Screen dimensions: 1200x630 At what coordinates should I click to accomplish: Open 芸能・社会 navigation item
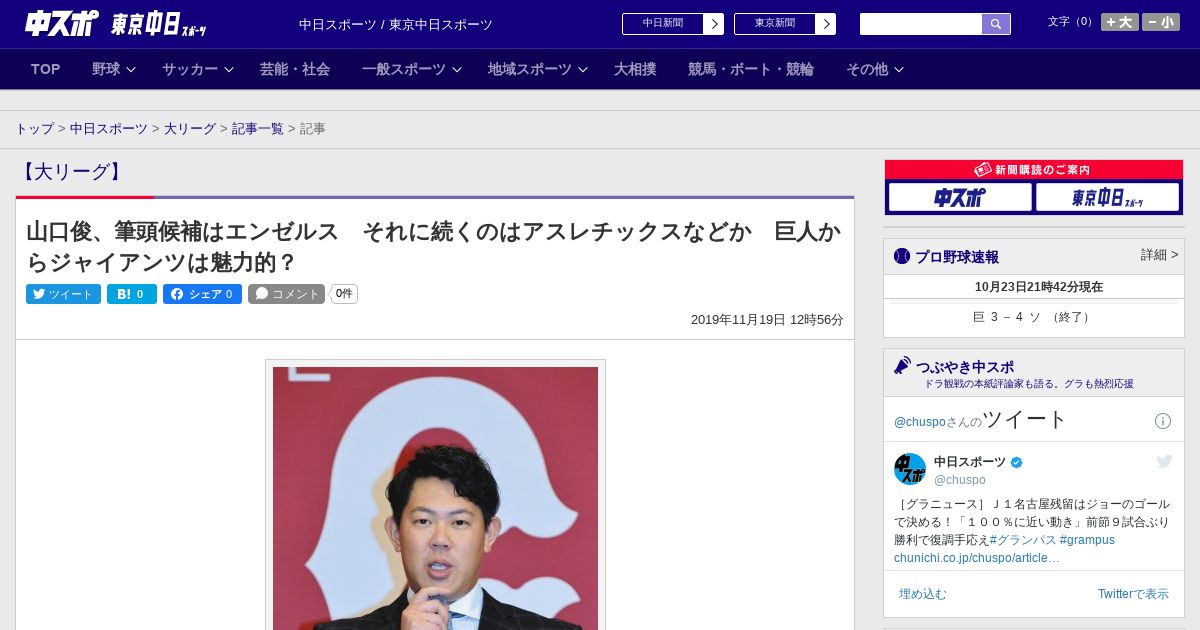coord(295,69)
